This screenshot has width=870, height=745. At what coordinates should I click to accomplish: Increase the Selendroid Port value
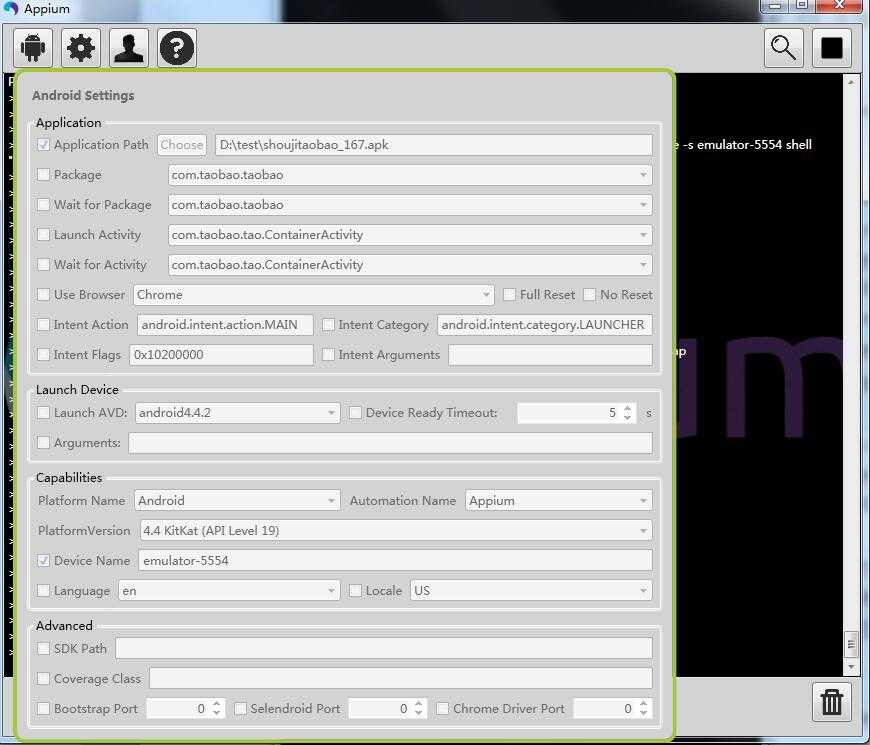point(419,704)
